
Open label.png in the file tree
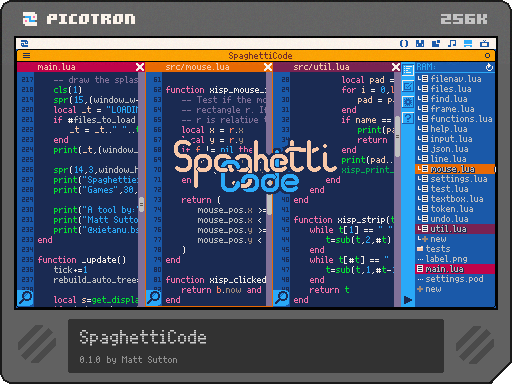click(455, 259)
